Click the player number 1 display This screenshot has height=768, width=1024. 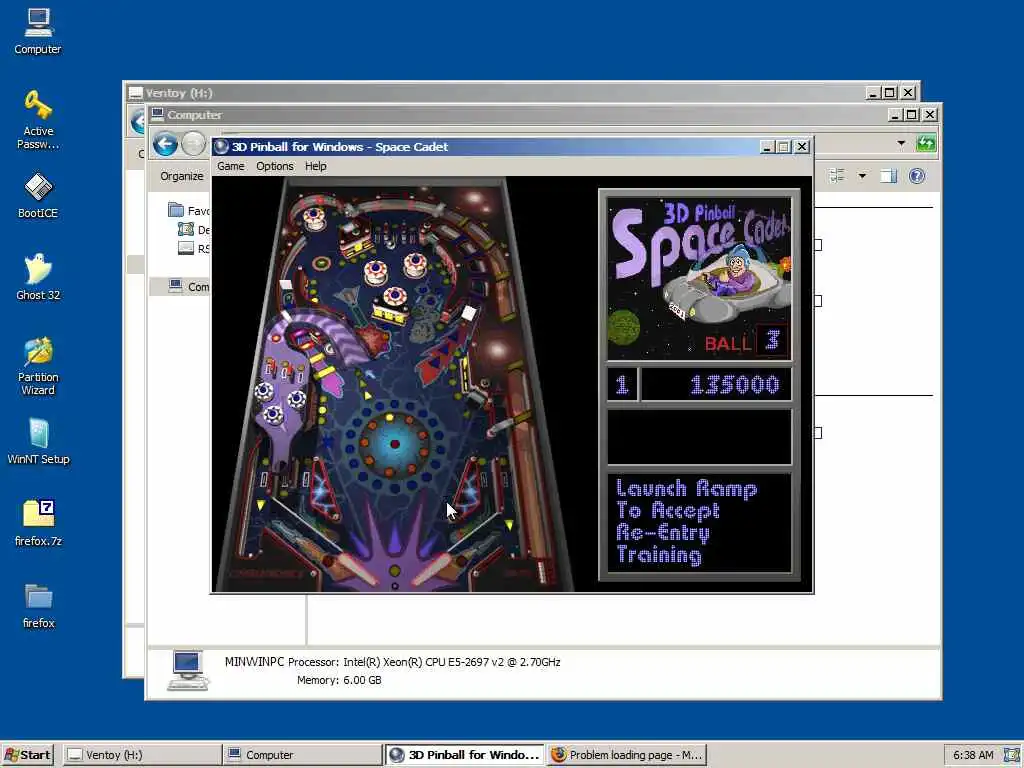click(x=622, y=385)
